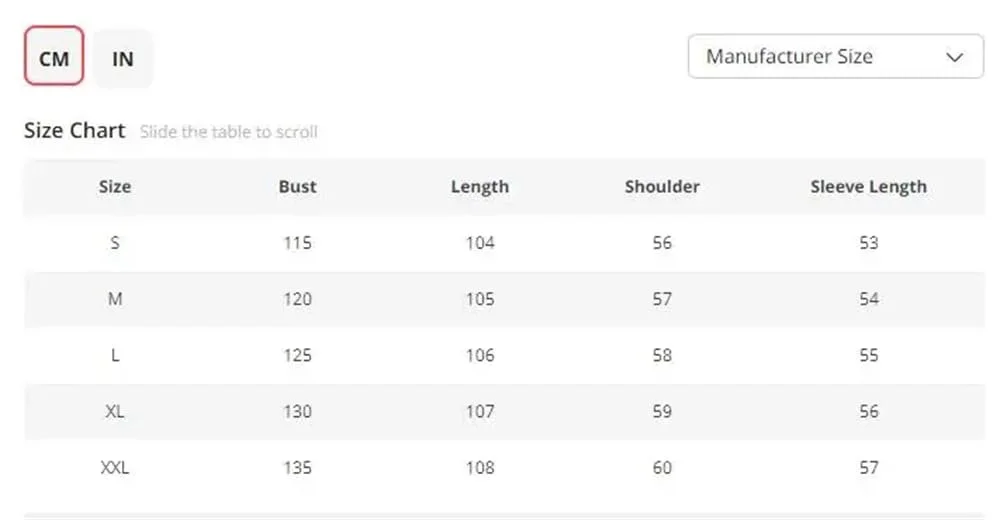
Task: Click the Shoulder column header
Action: pos(662,187)
